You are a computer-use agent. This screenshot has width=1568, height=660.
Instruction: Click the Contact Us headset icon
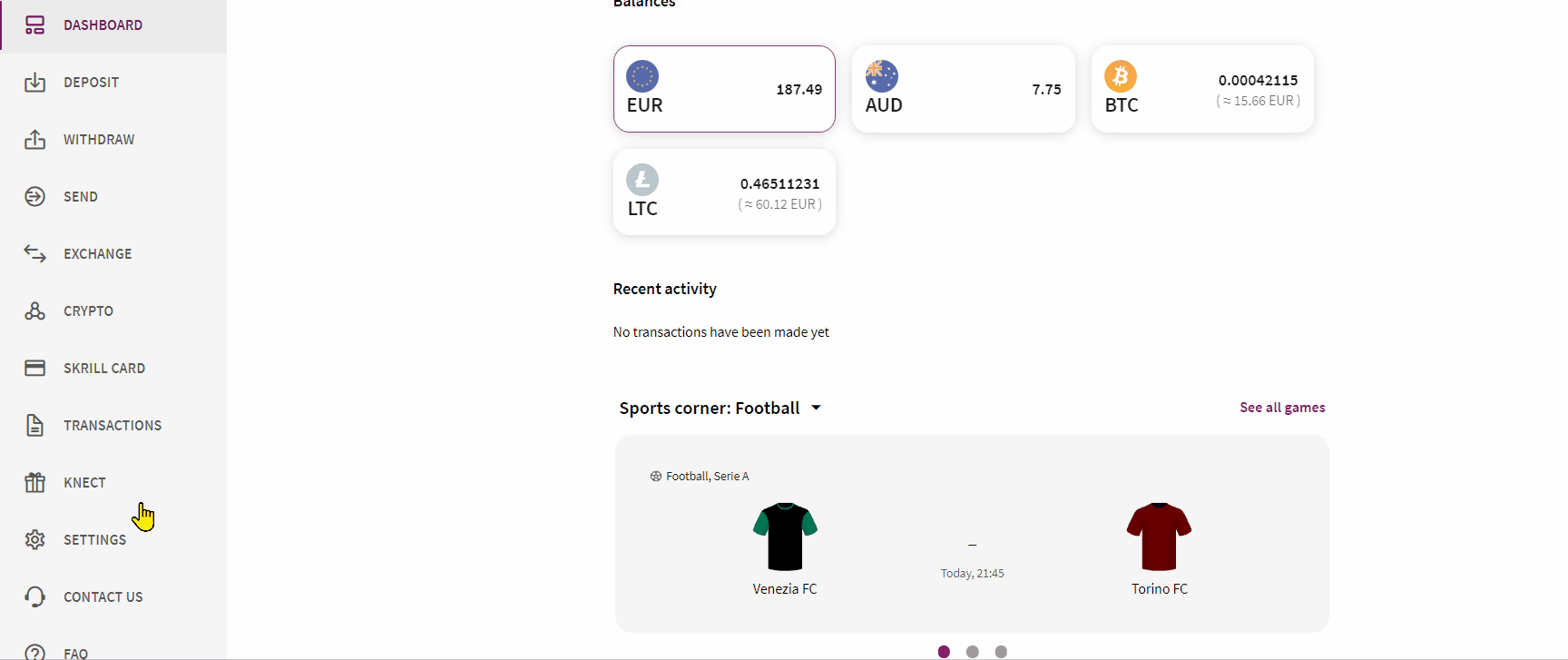click(34, 597)
